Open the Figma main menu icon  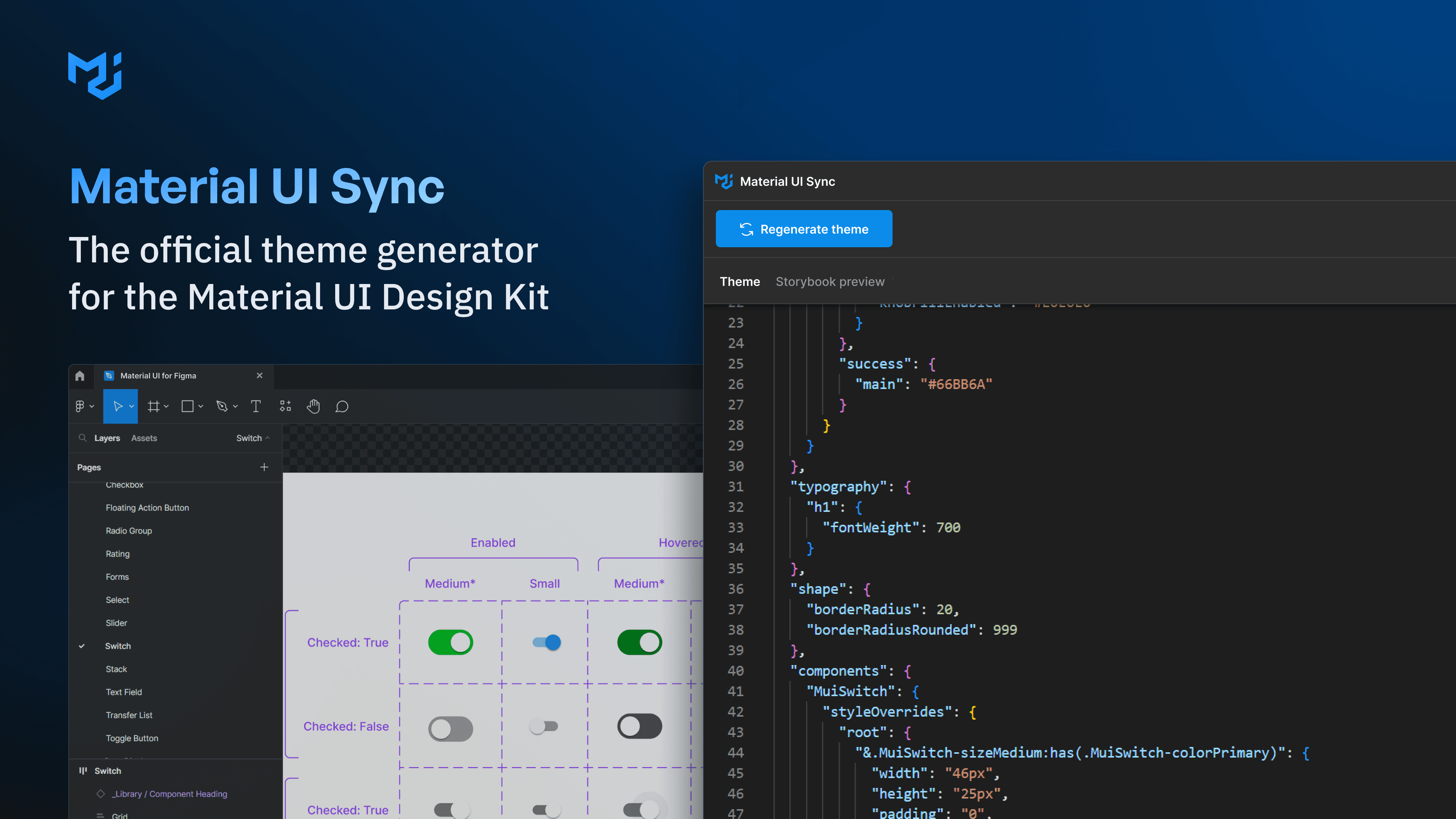[x=80, y=406]
